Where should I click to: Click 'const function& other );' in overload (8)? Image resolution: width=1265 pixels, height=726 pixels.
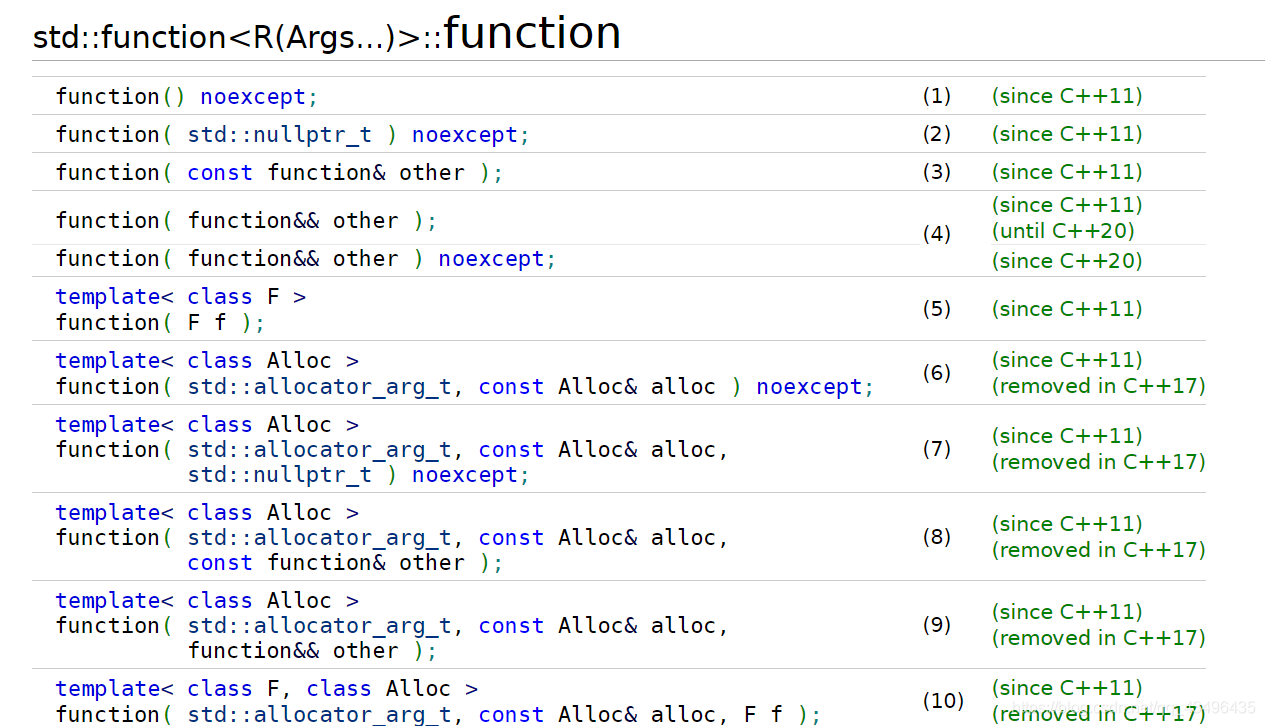click(345, 563)
